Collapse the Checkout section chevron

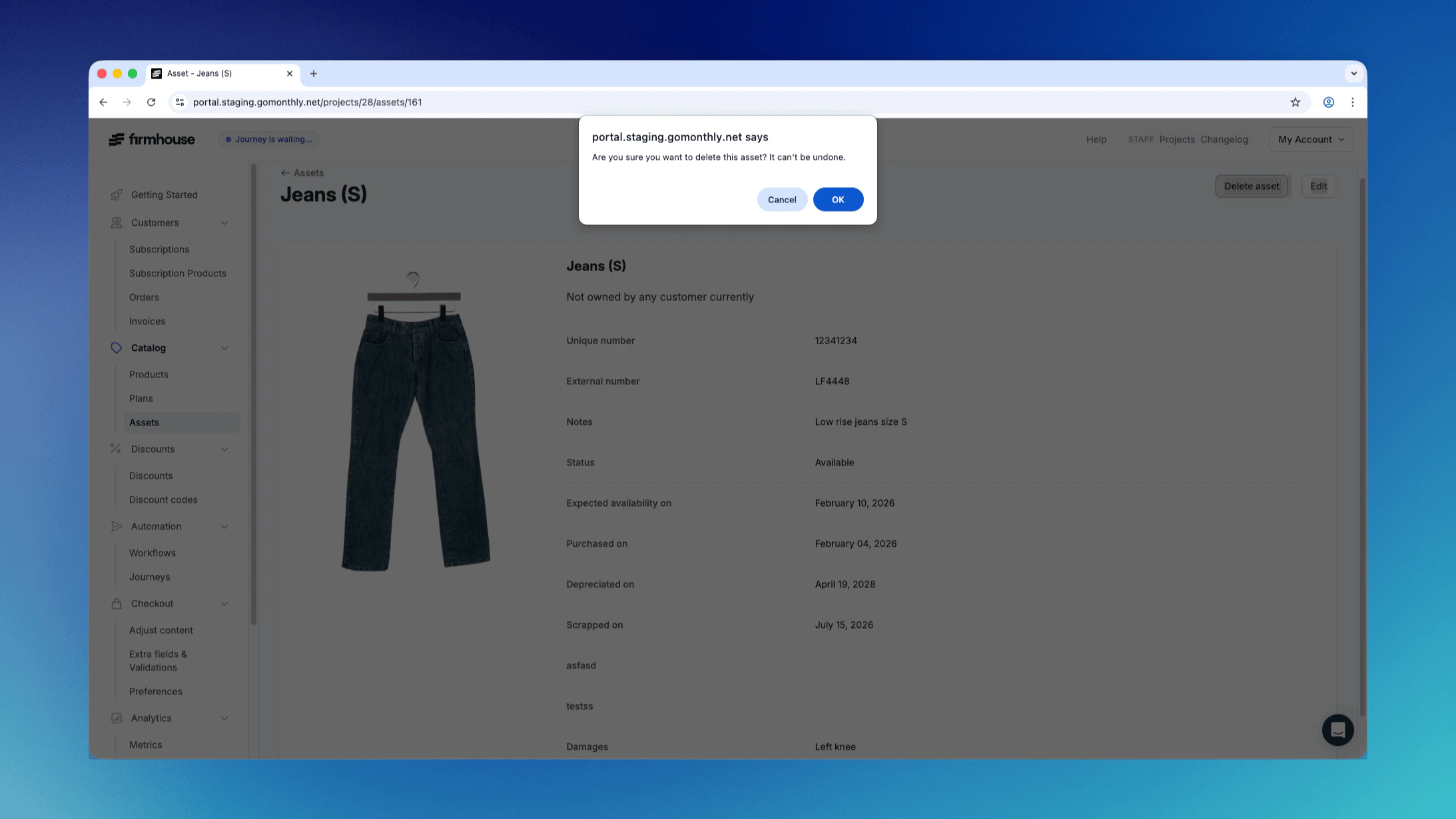tap(224, 603)
